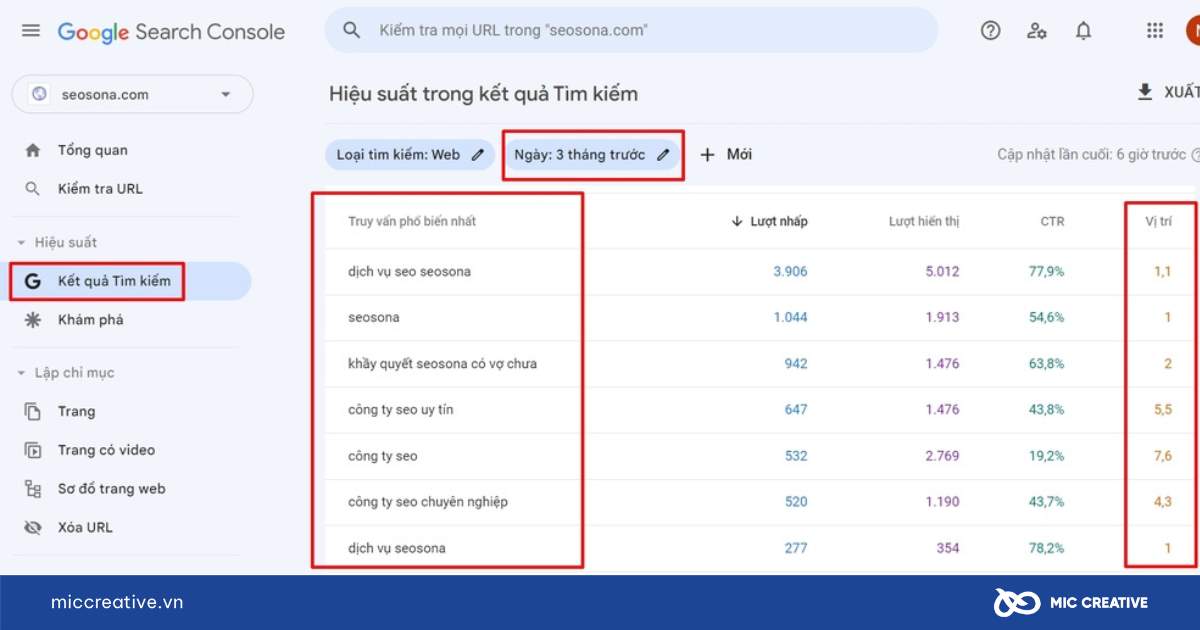Image resolution: width=1200 pixels, height=630 pixels.
Task: Sort by CTR column header
Action: [1052, 221]
